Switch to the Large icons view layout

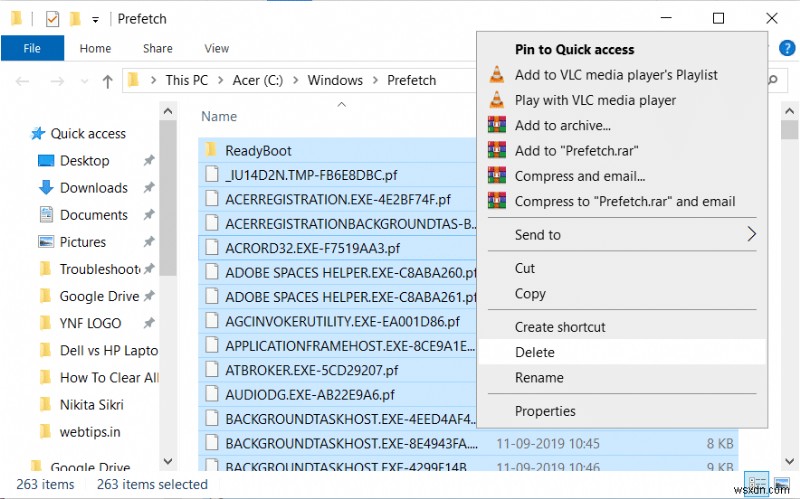click(783, 485)
